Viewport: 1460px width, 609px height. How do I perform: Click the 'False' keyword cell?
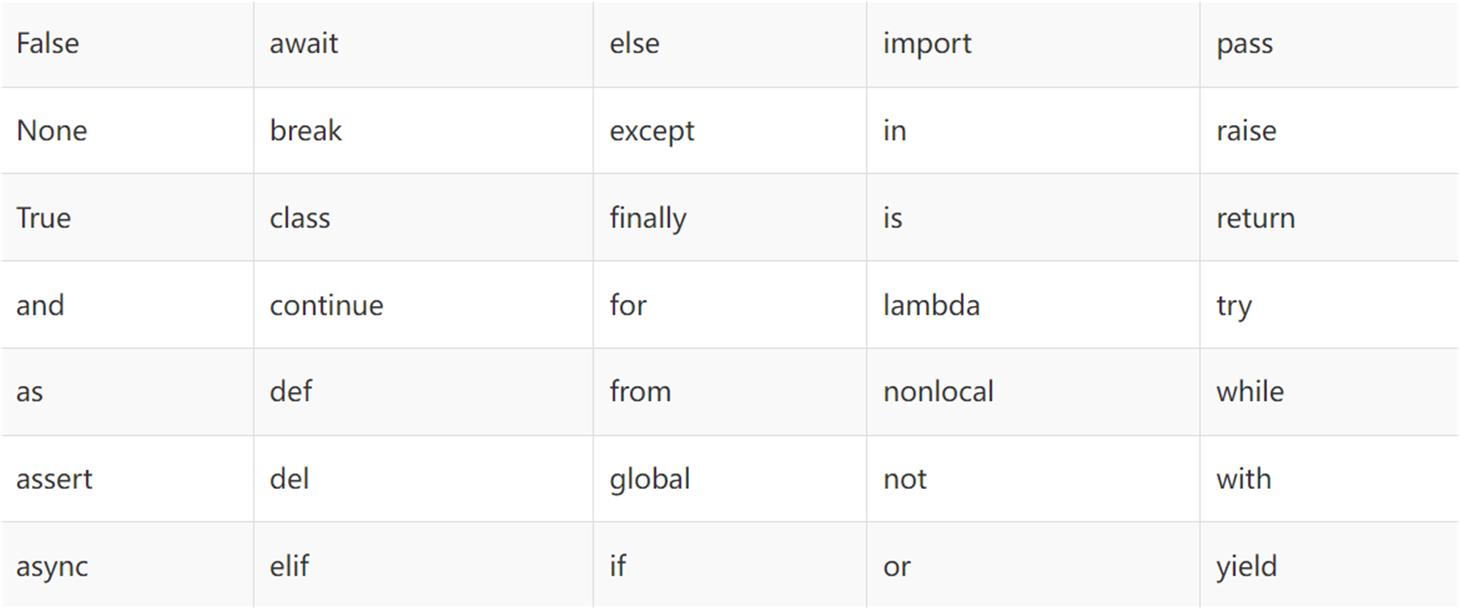pos(127,44)
